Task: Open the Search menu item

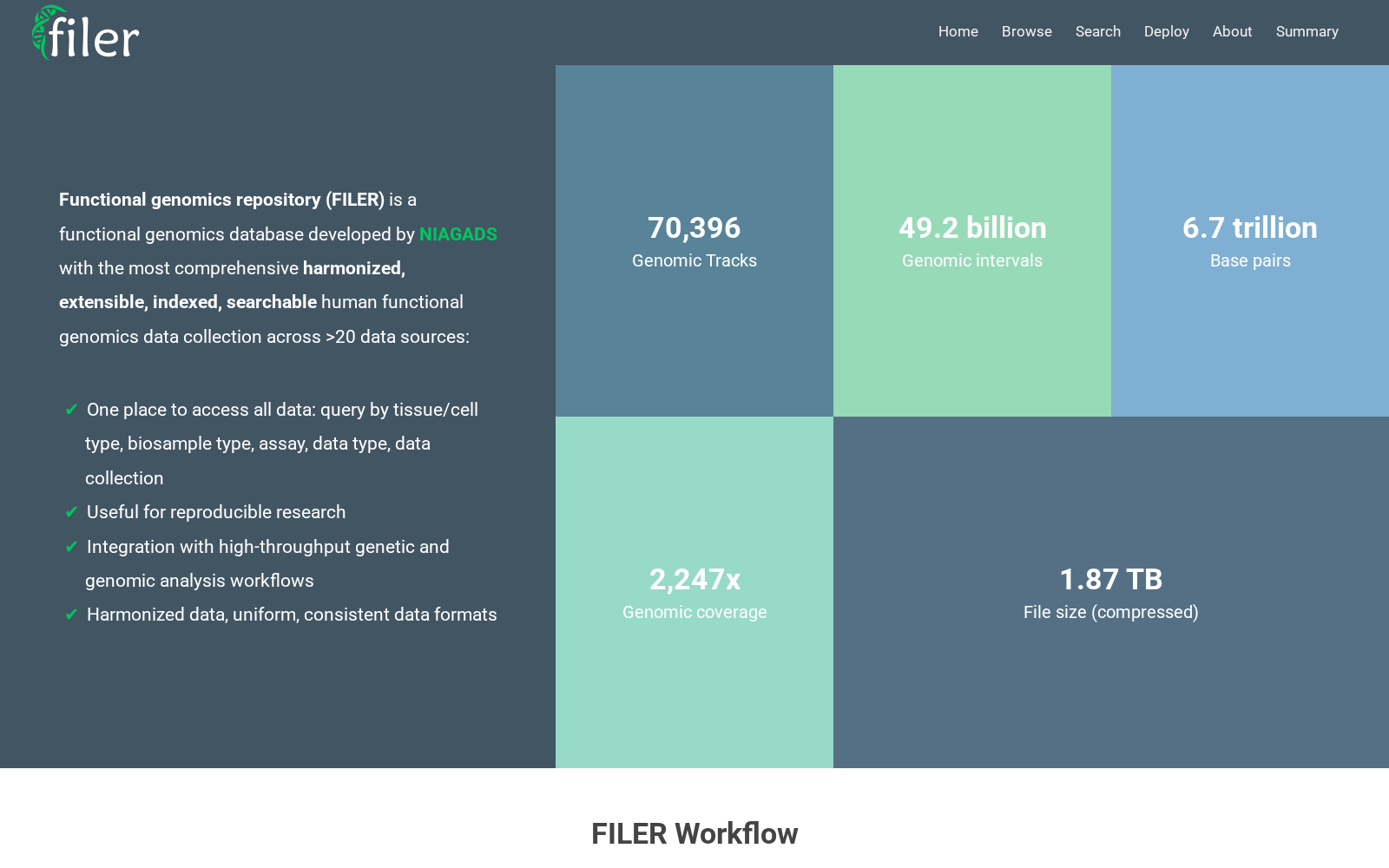Action: pyautogui.click(x=1098, y=31)
